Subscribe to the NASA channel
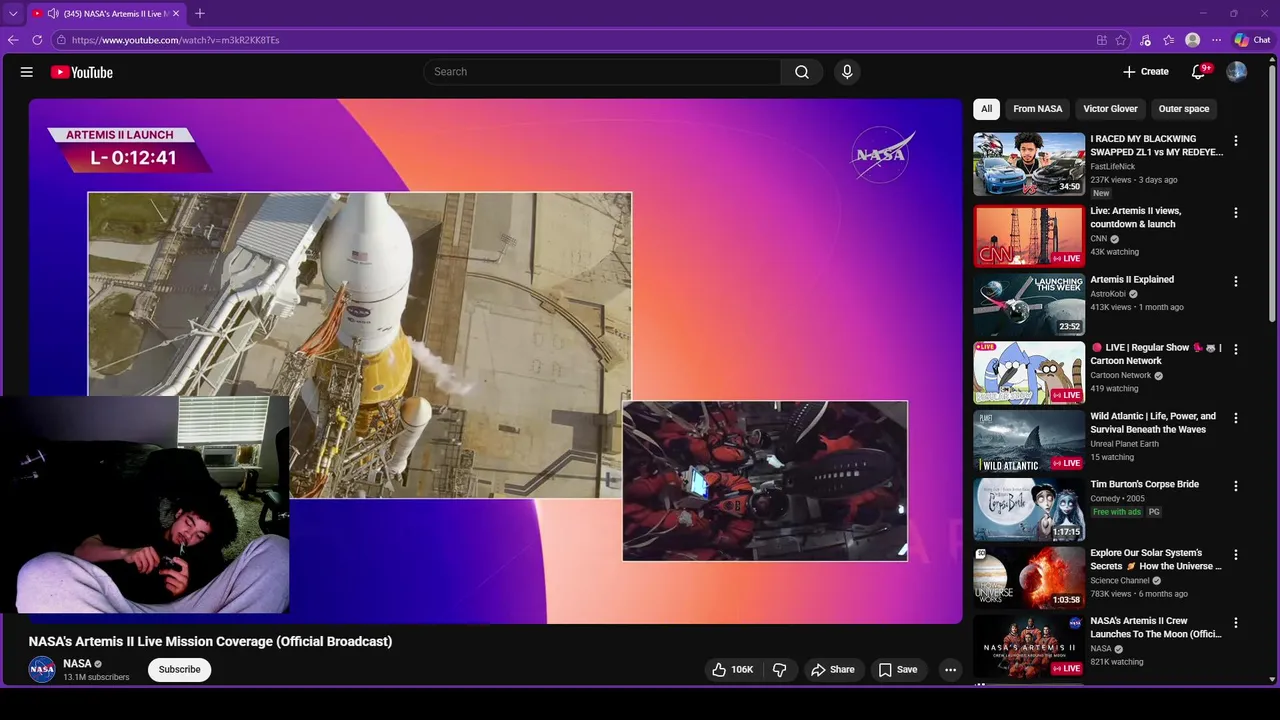The width and height of the screenshot is (1280, 720). pyautogui.click(x=179, y=670)
